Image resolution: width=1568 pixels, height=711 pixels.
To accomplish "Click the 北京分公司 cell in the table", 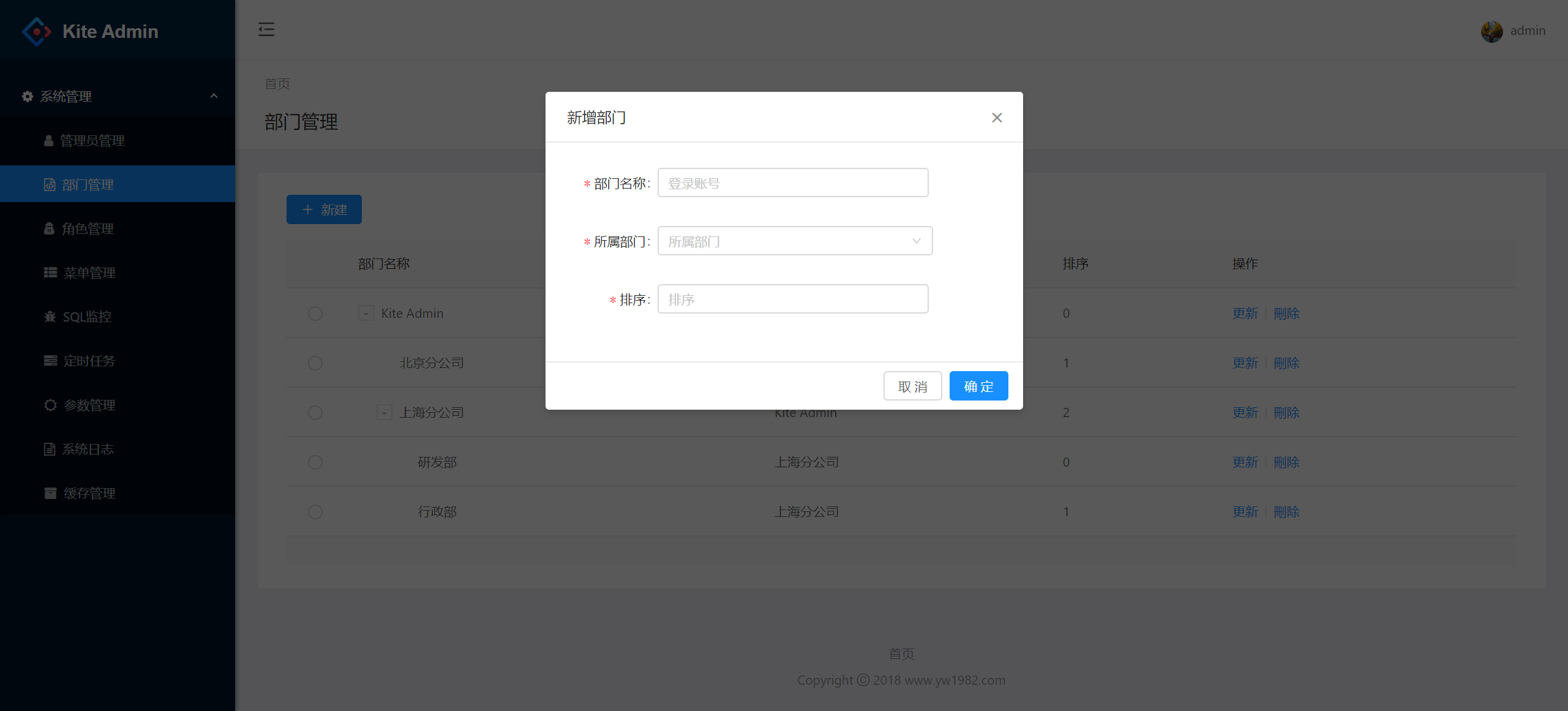I will click(432, 363).
